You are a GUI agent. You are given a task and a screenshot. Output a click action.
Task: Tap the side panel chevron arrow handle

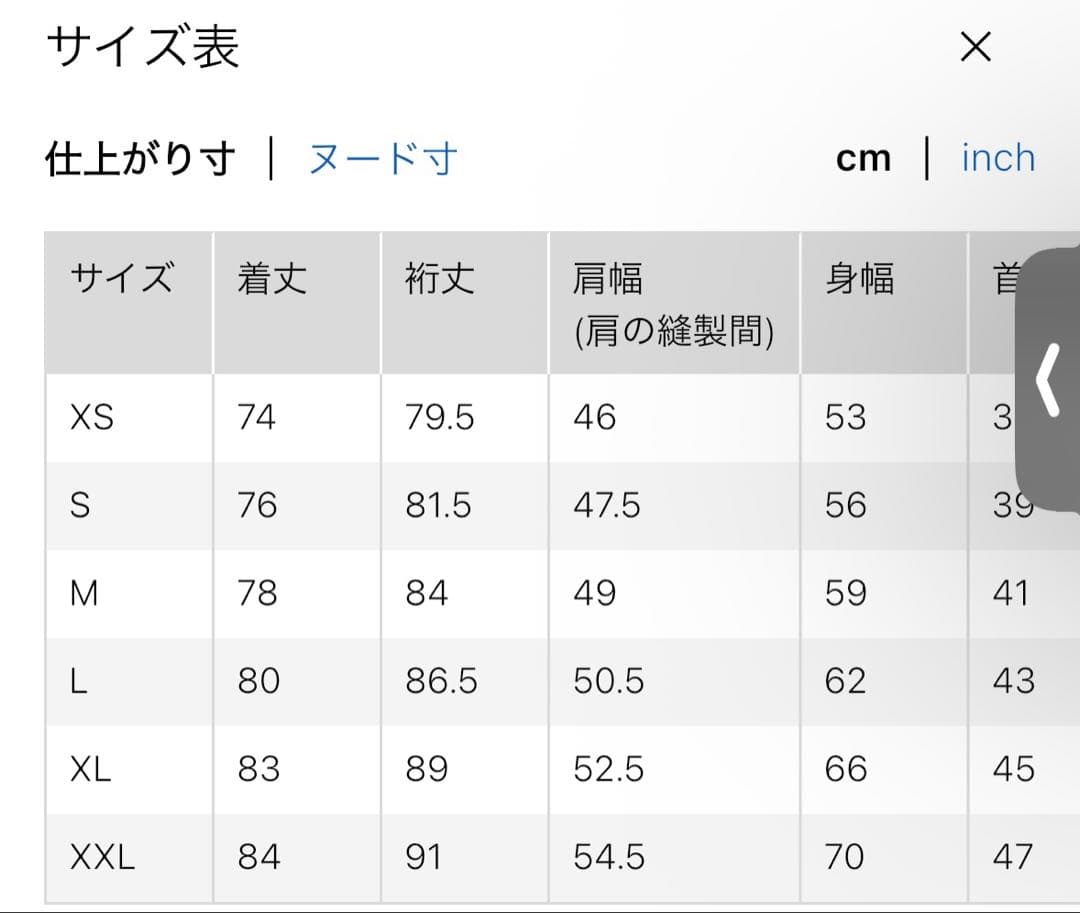coord(1047,380)
